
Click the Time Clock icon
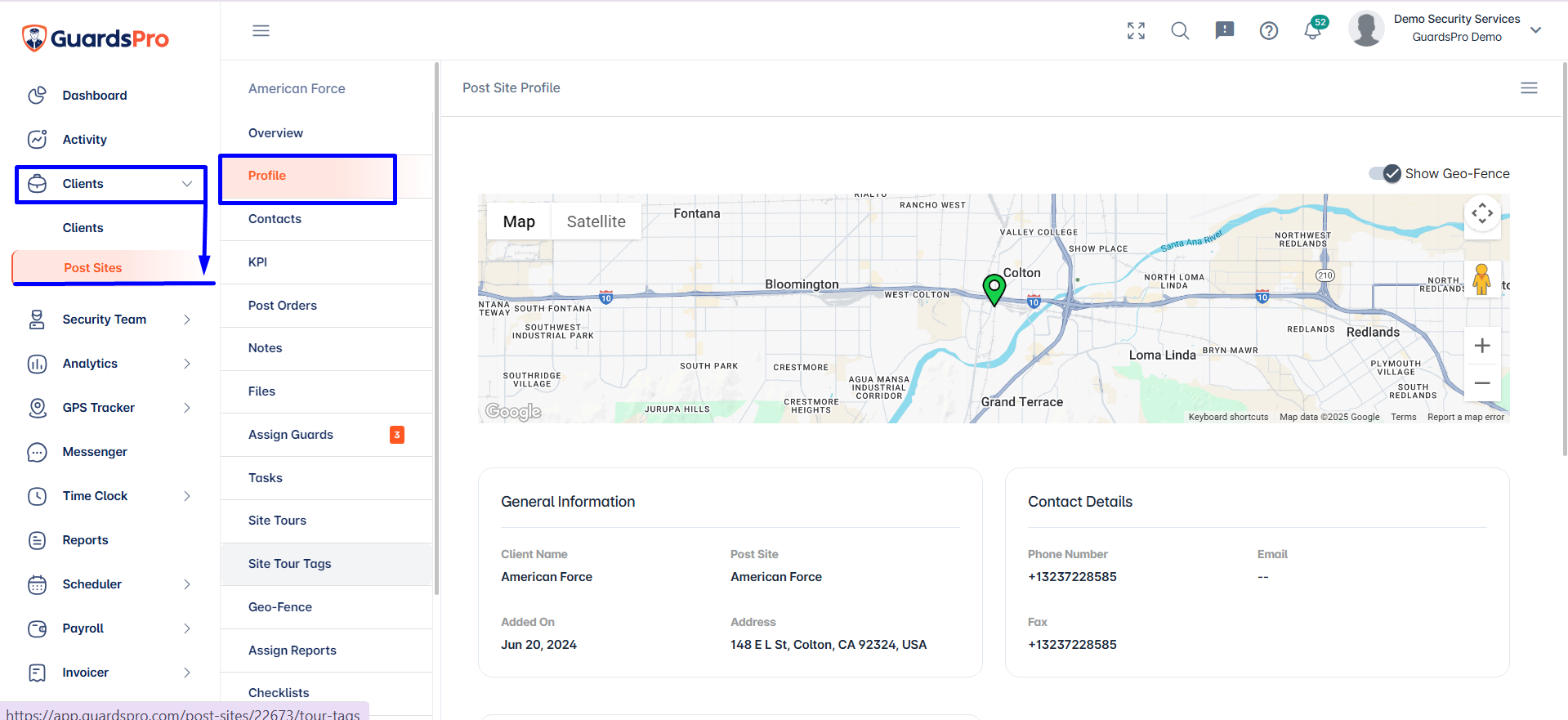(x=38, y=496)
